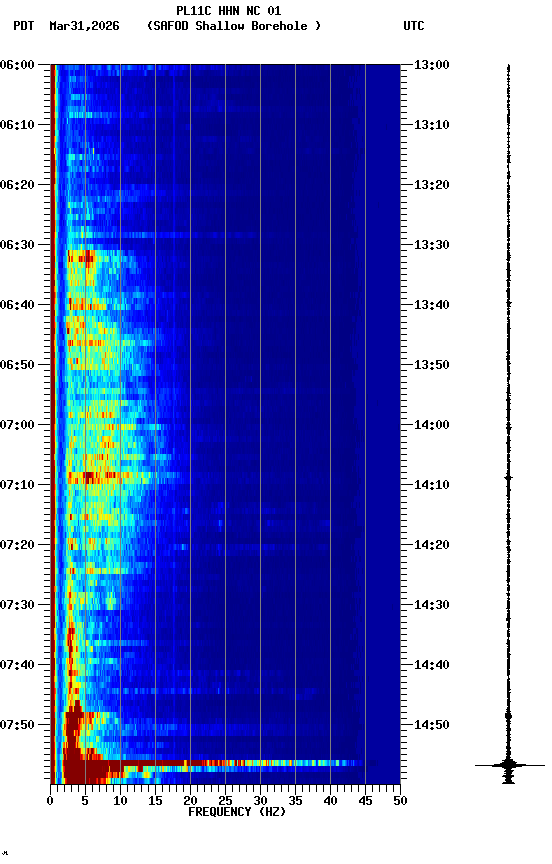Click the broadband red event band in spectrogram

tap(215, 763)
